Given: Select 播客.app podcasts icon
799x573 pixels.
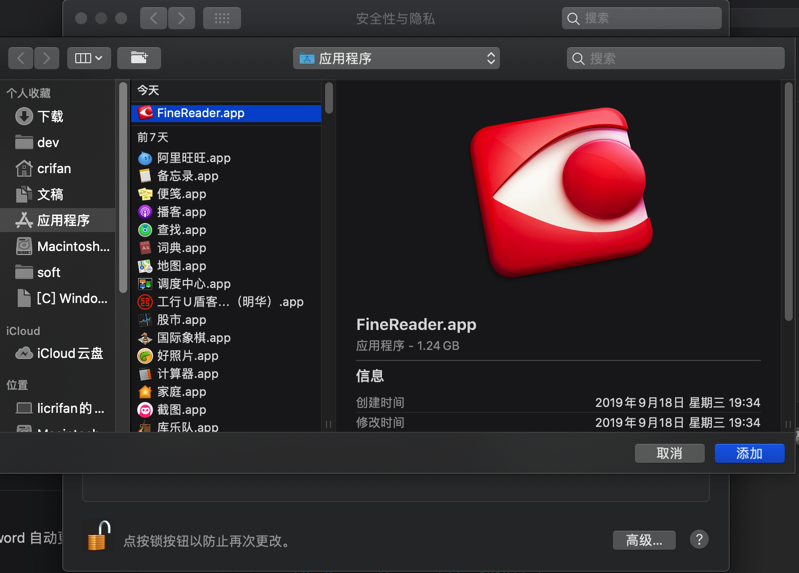Looking at the screenshot, I should [145, 212].
